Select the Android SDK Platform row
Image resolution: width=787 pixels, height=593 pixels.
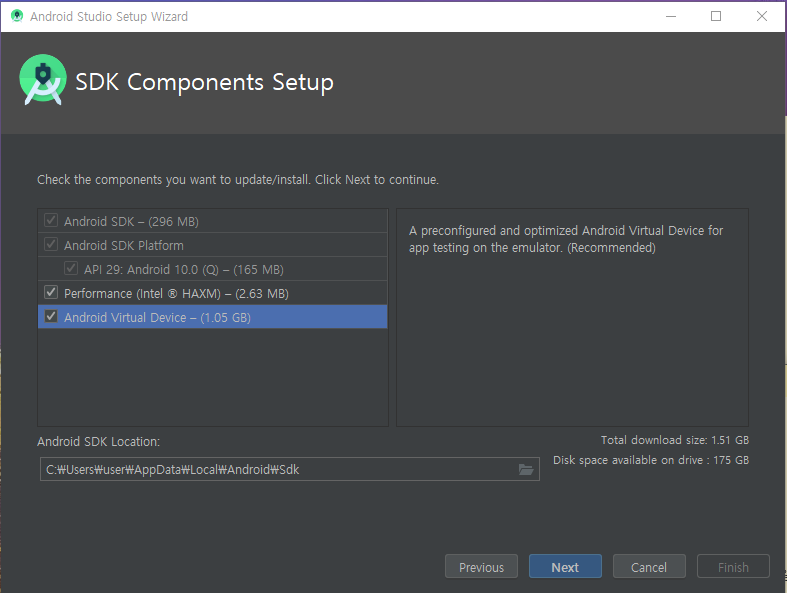(212, 245)
